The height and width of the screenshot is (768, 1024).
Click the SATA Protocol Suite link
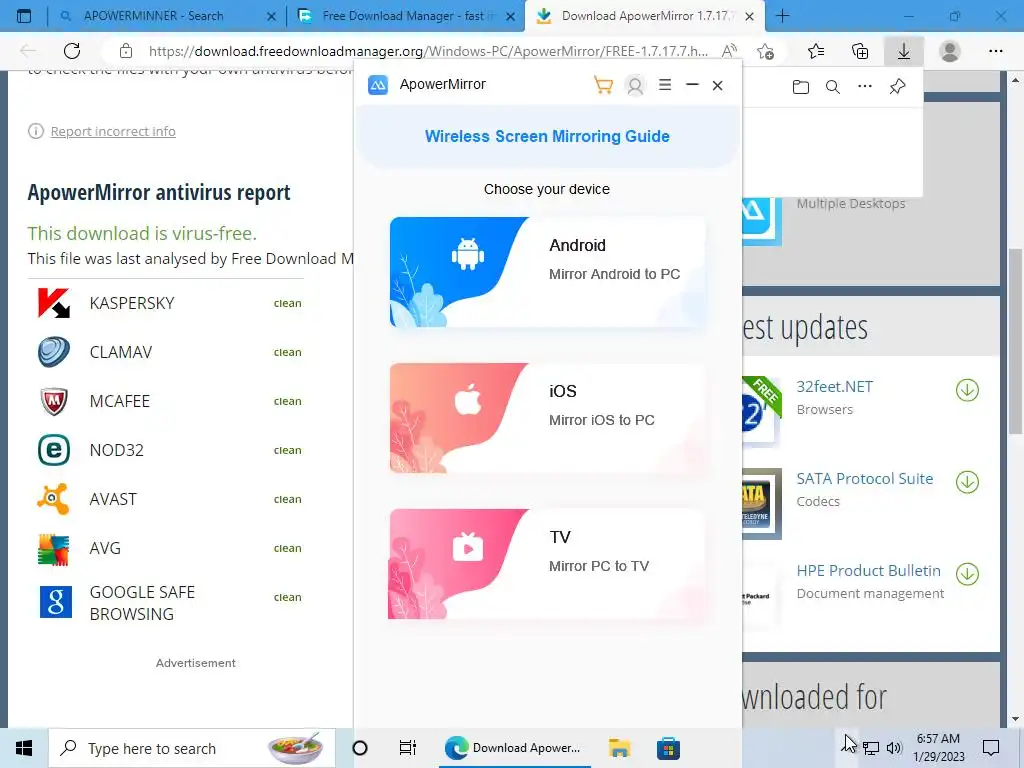(x=865, y=479)
